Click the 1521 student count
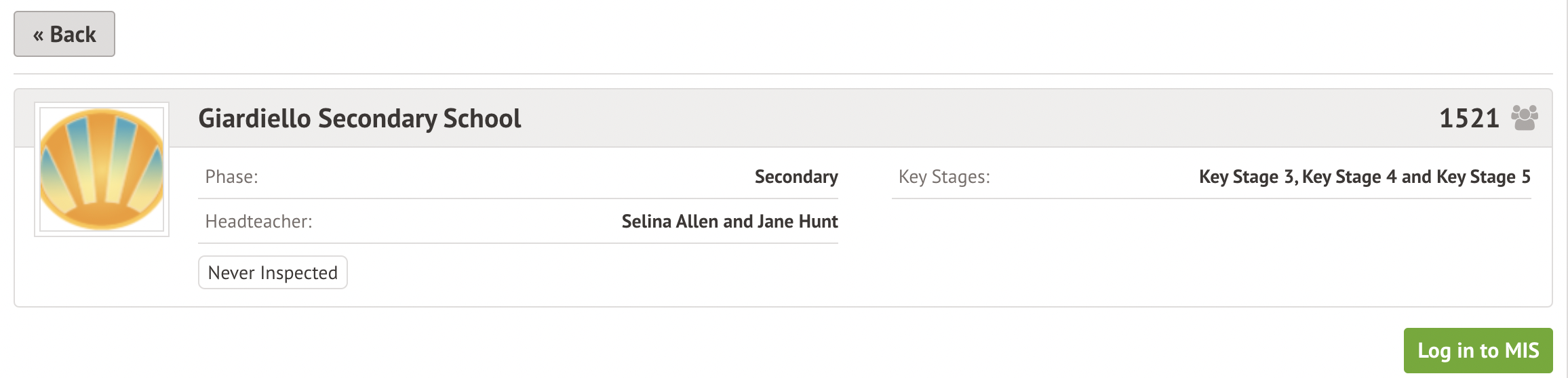1568x378 pixels. tap(1469, 119)
